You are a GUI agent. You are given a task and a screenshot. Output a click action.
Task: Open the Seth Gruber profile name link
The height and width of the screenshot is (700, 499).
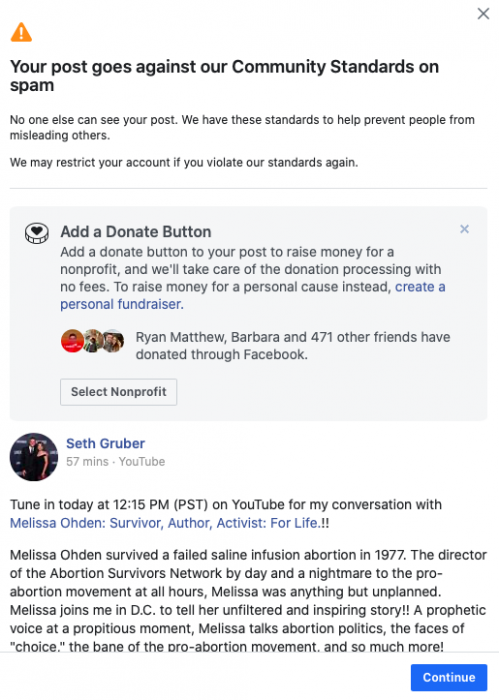105,443
